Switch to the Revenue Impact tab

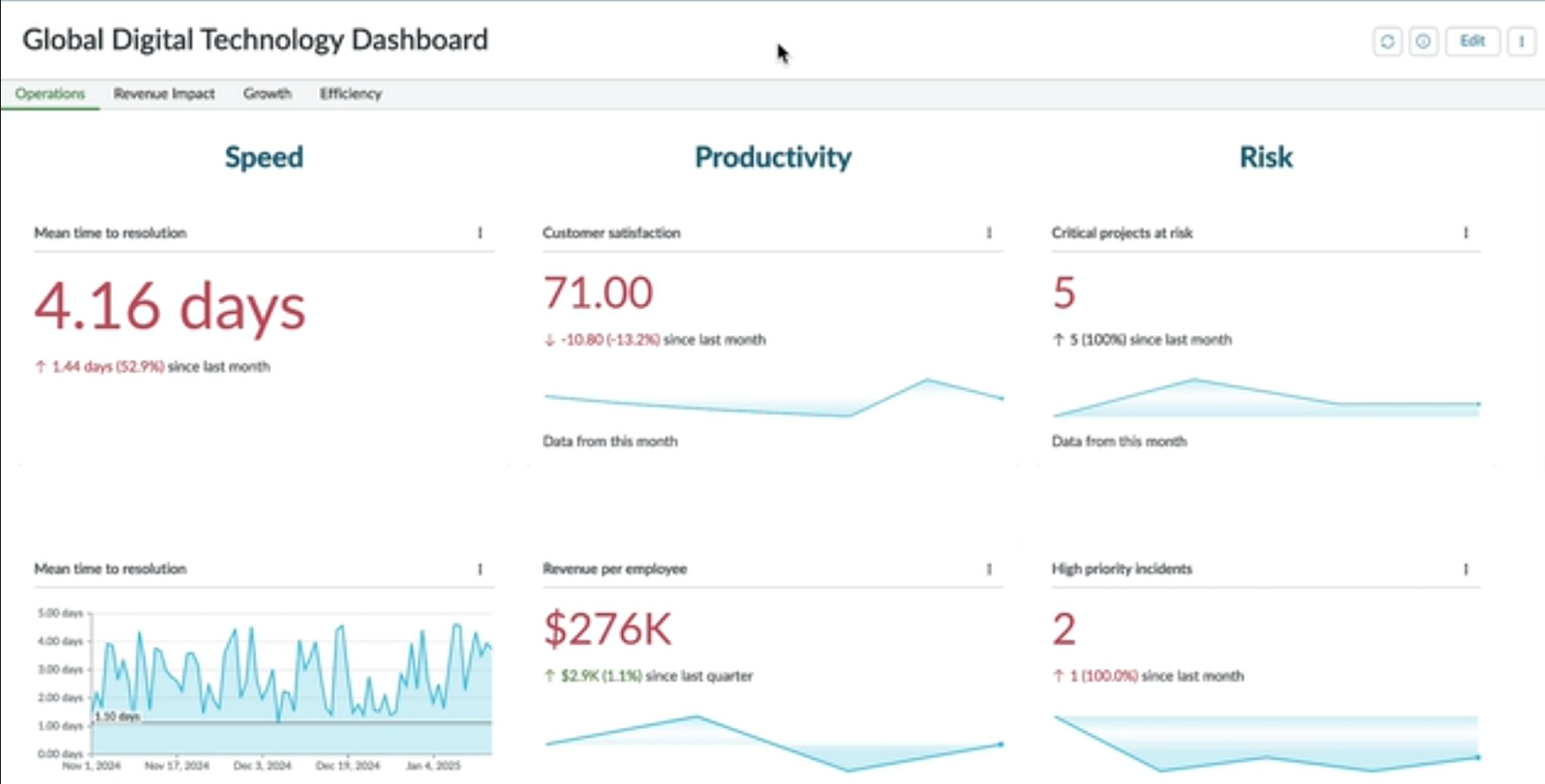point(164,94)
